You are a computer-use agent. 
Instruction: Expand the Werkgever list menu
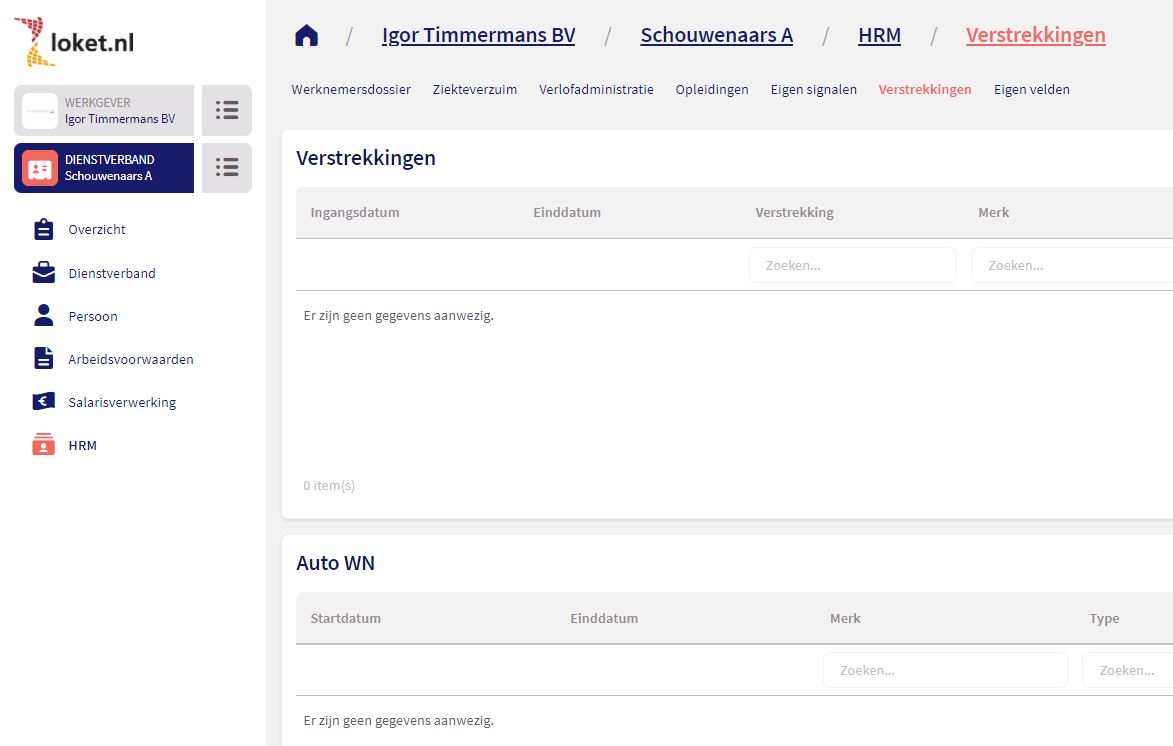coord(227,110)
